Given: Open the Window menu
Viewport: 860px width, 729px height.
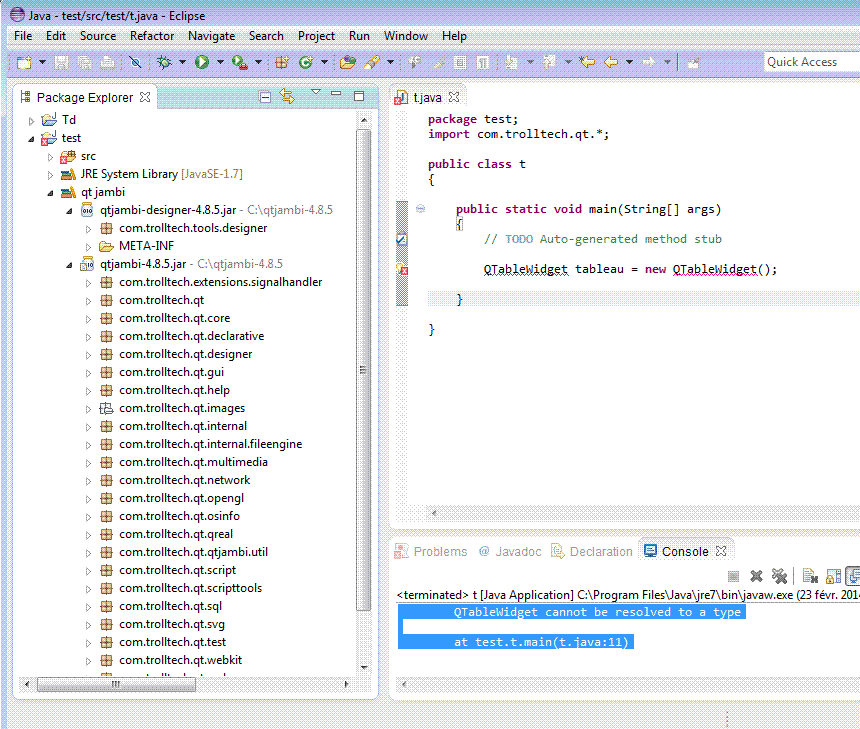Looking at the screenshot, I should tap(406, 36).
